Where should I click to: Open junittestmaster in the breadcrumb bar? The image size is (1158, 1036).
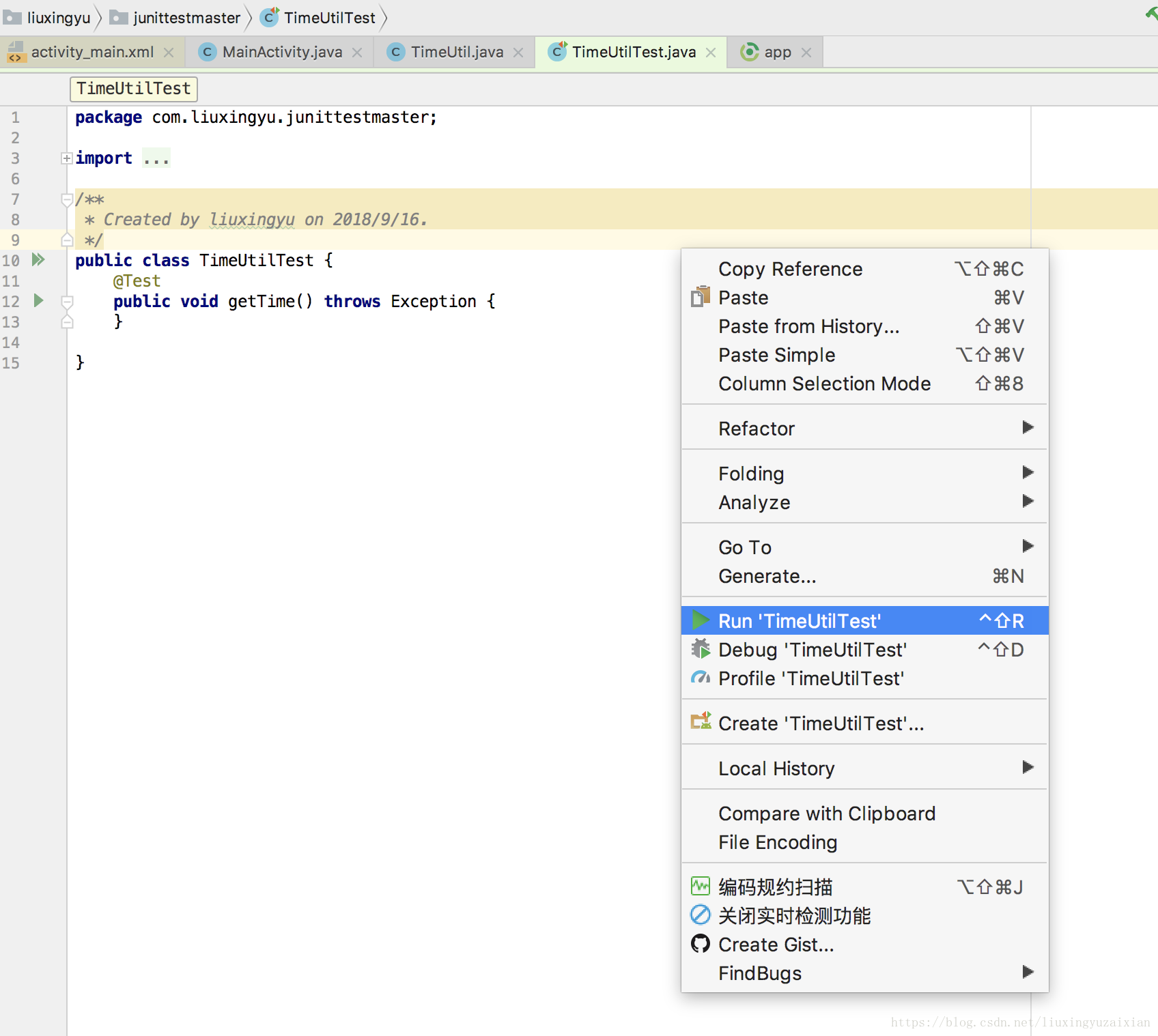click(x=185, y=17)
